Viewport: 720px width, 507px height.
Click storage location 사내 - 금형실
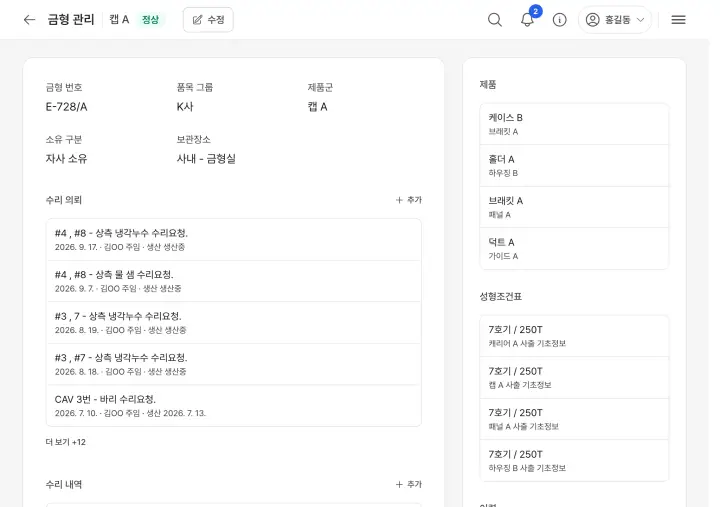pos(206,159)
